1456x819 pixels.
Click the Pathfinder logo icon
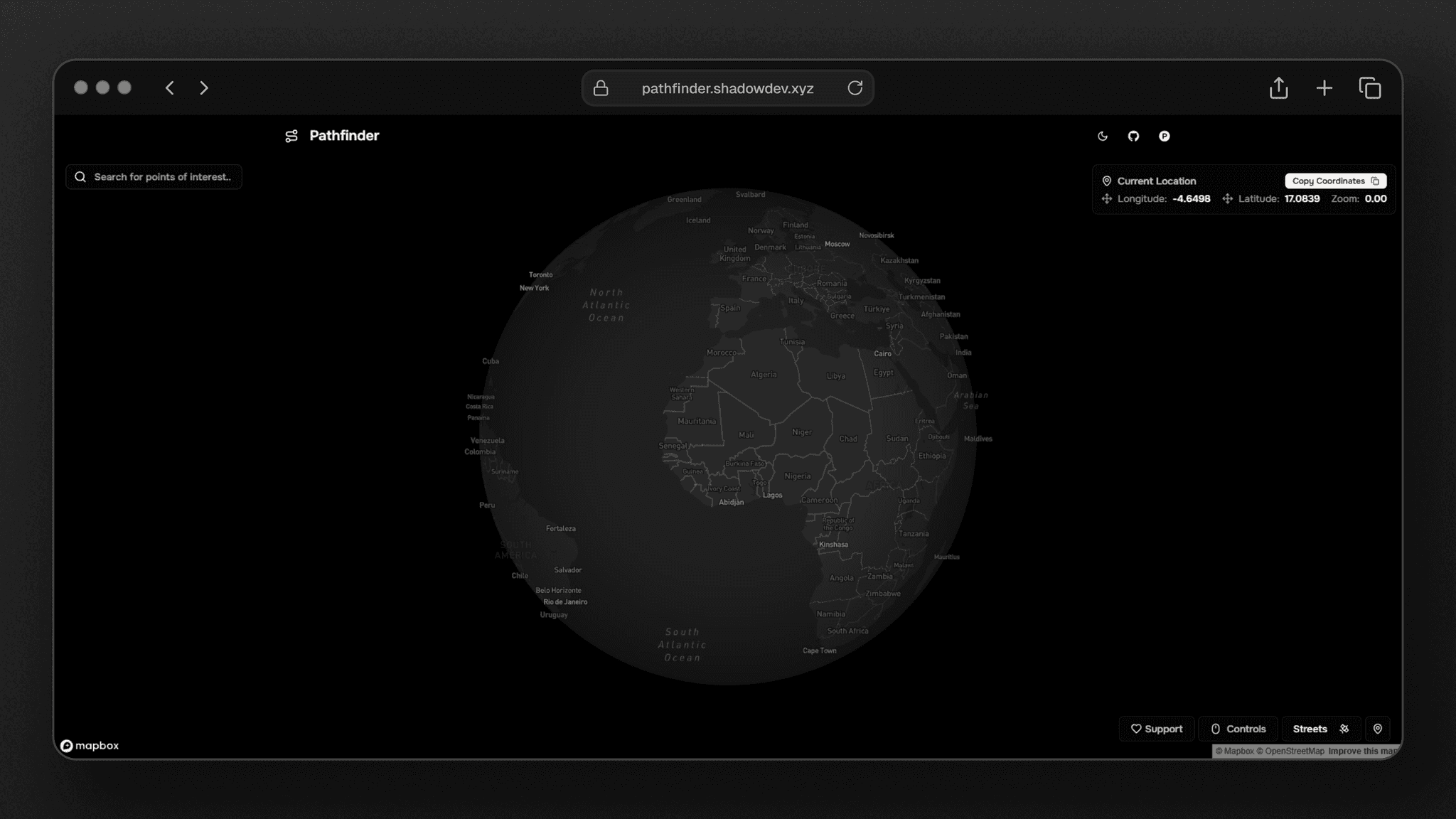point(291,136)
